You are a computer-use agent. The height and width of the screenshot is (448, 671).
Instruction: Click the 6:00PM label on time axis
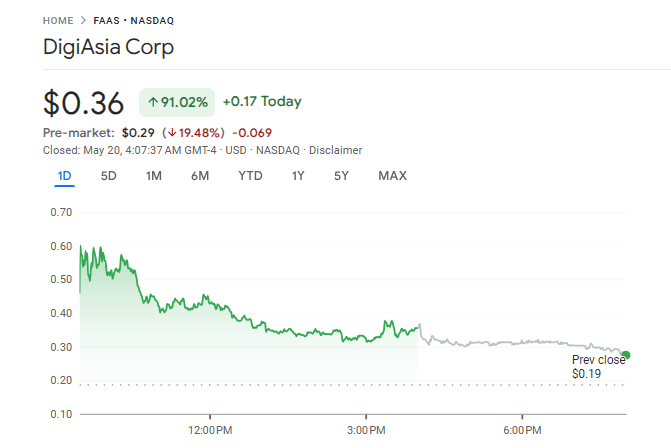pos(522,430)
